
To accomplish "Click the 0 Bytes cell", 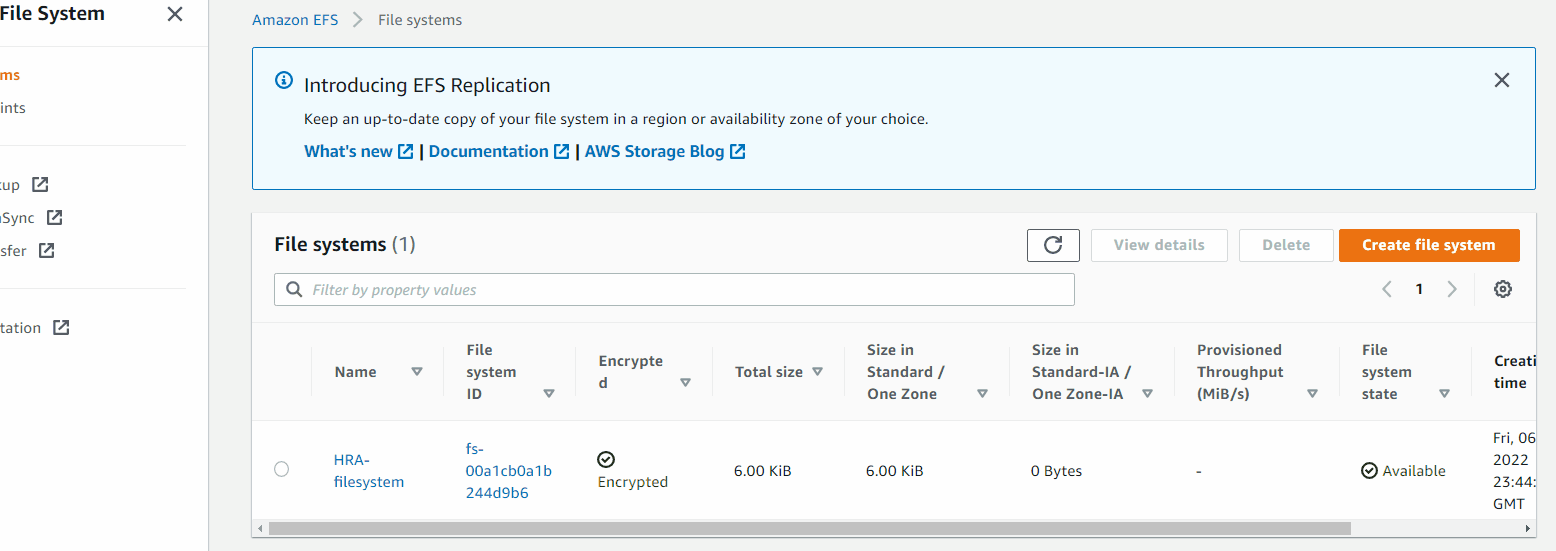I will click(1056, 471).
